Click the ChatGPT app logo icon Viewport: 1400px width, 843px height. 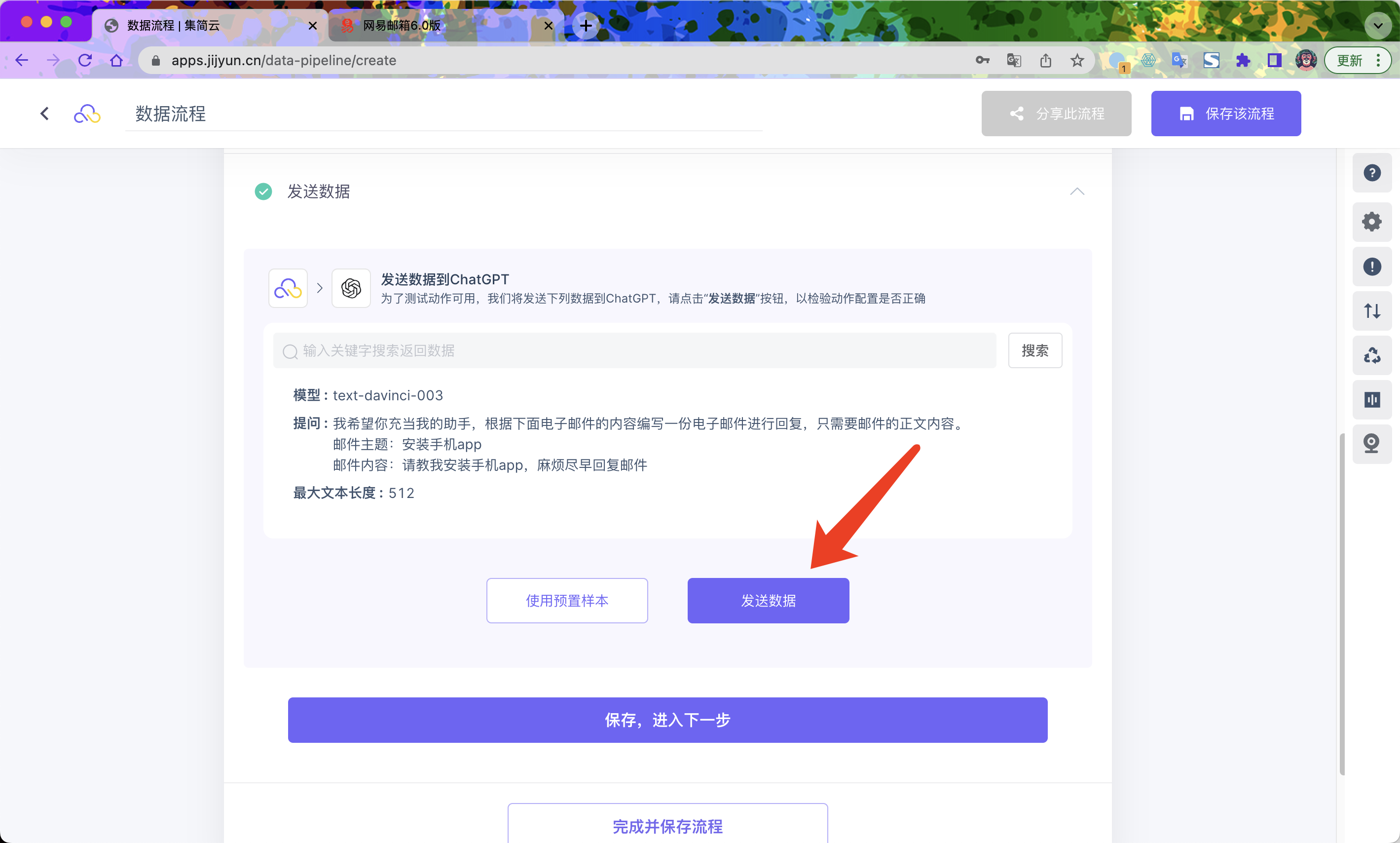coord(351,289)
